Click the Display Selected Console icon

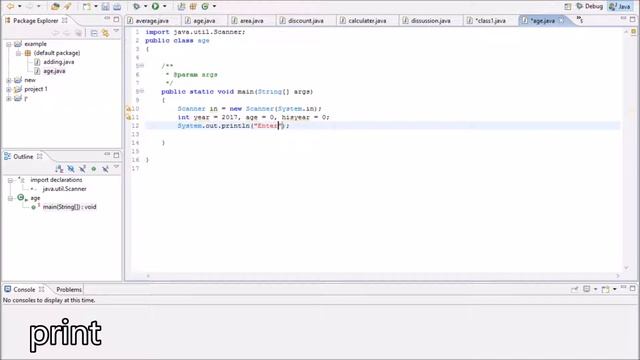click(587, 289)
